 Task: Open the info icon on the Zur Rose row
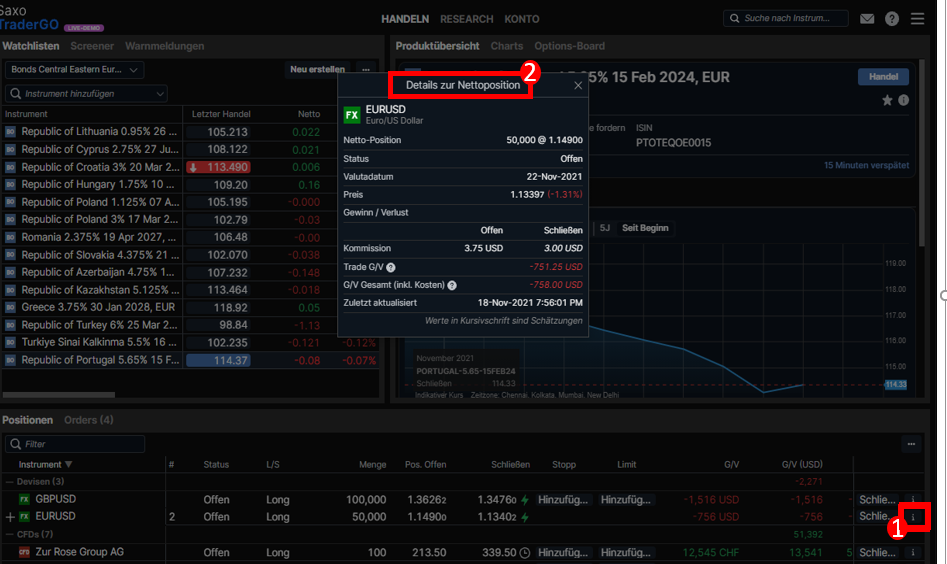point(913,553)
